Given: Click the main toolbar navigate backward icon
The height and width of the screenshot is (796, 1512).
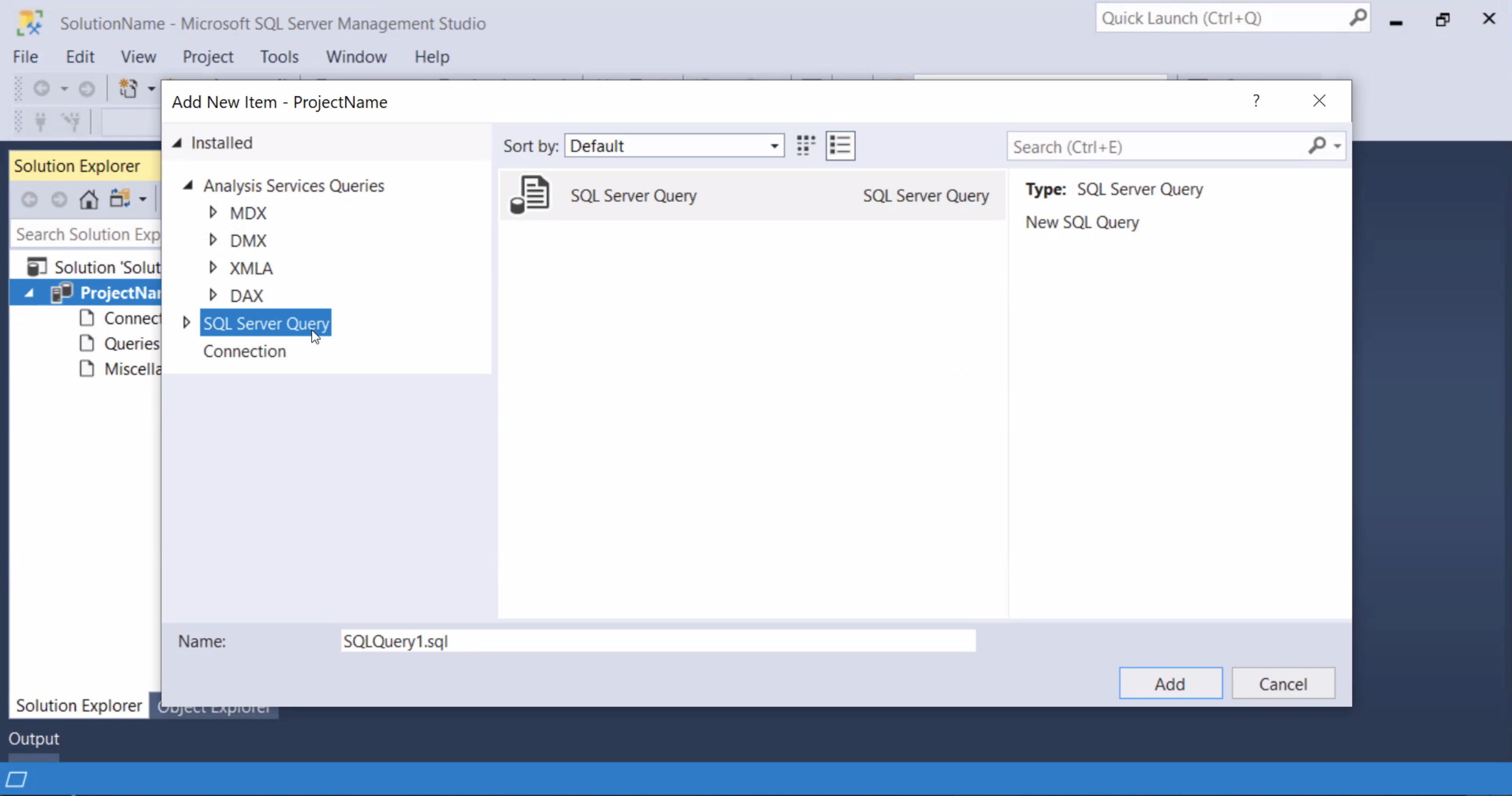Looking at the screenshot, I should click(x=41, y=89).
